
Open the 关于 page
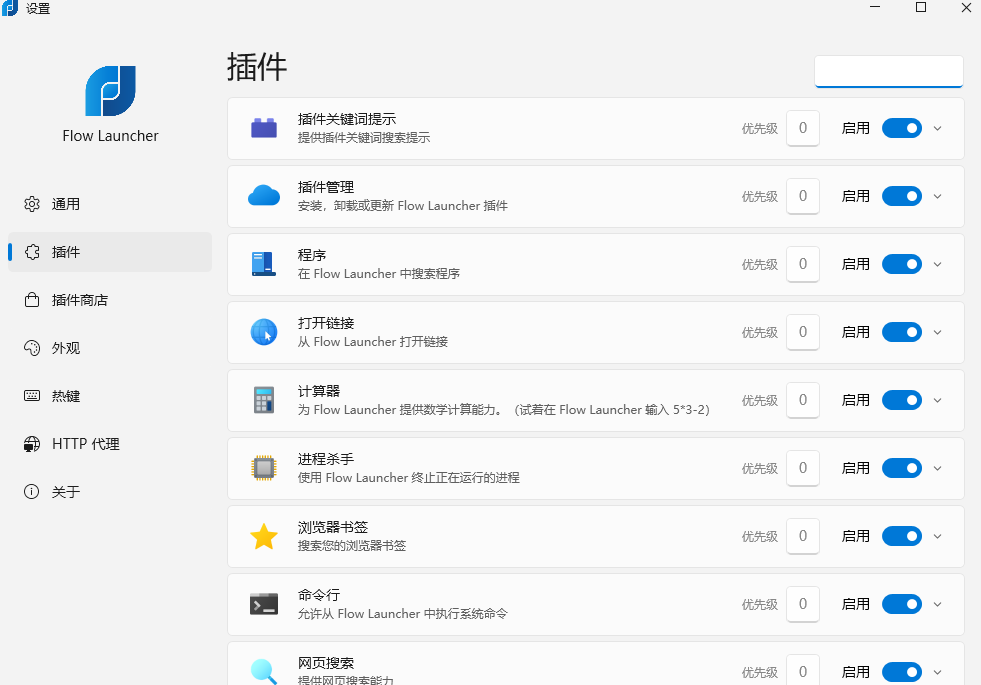click(x=110, y=491)
